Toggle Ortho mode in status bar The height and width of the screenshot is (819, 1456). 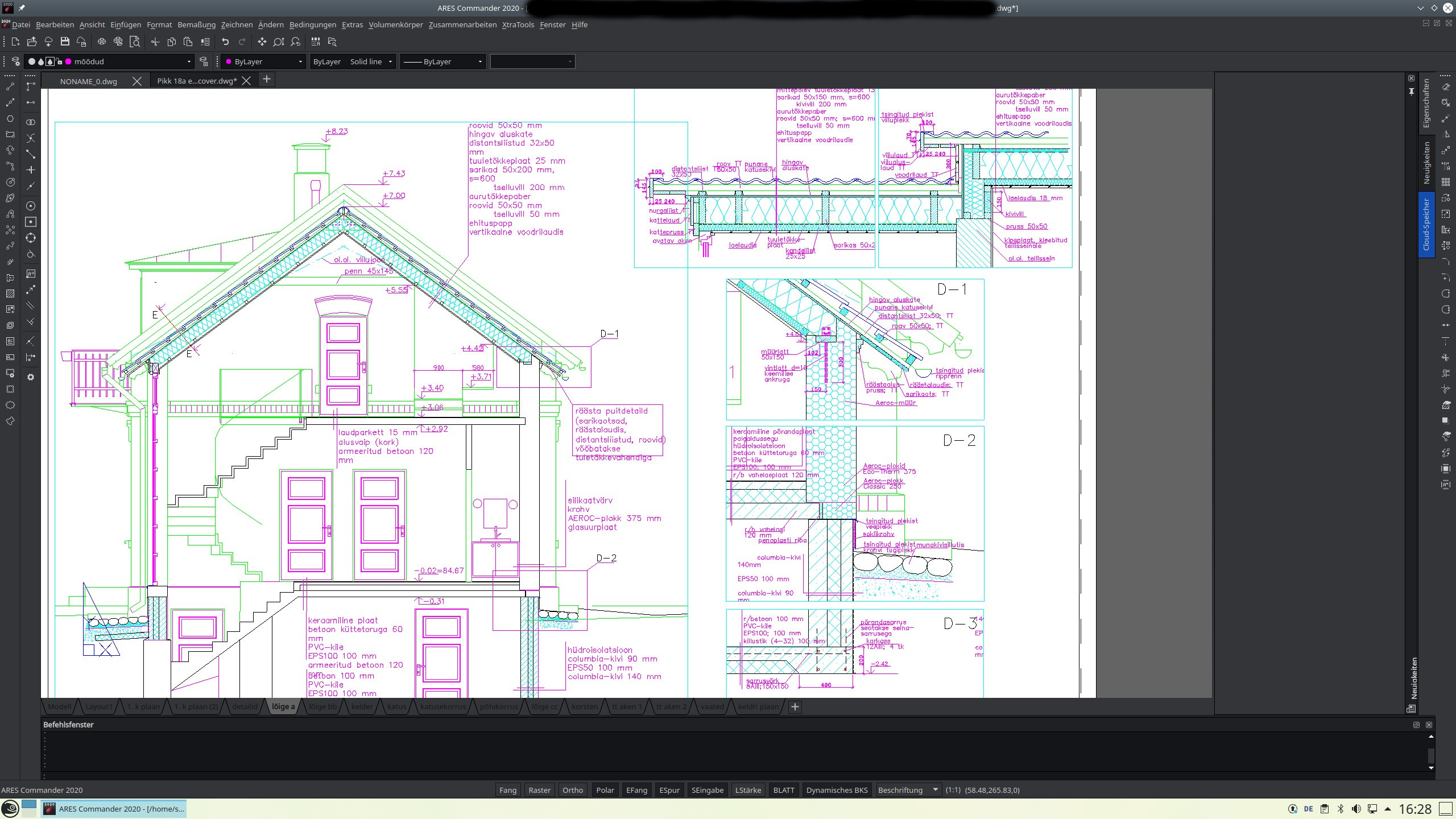coord(572,790)
